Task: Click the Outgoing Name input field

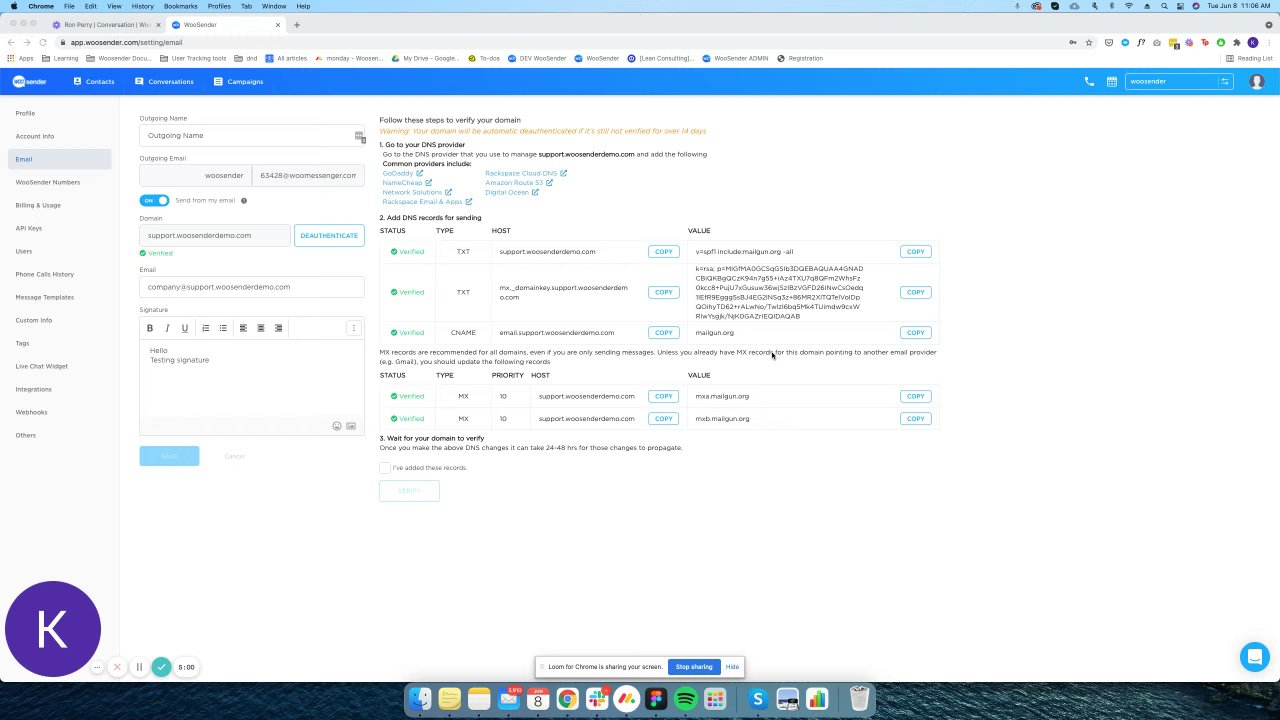Action: coord(252,135)
